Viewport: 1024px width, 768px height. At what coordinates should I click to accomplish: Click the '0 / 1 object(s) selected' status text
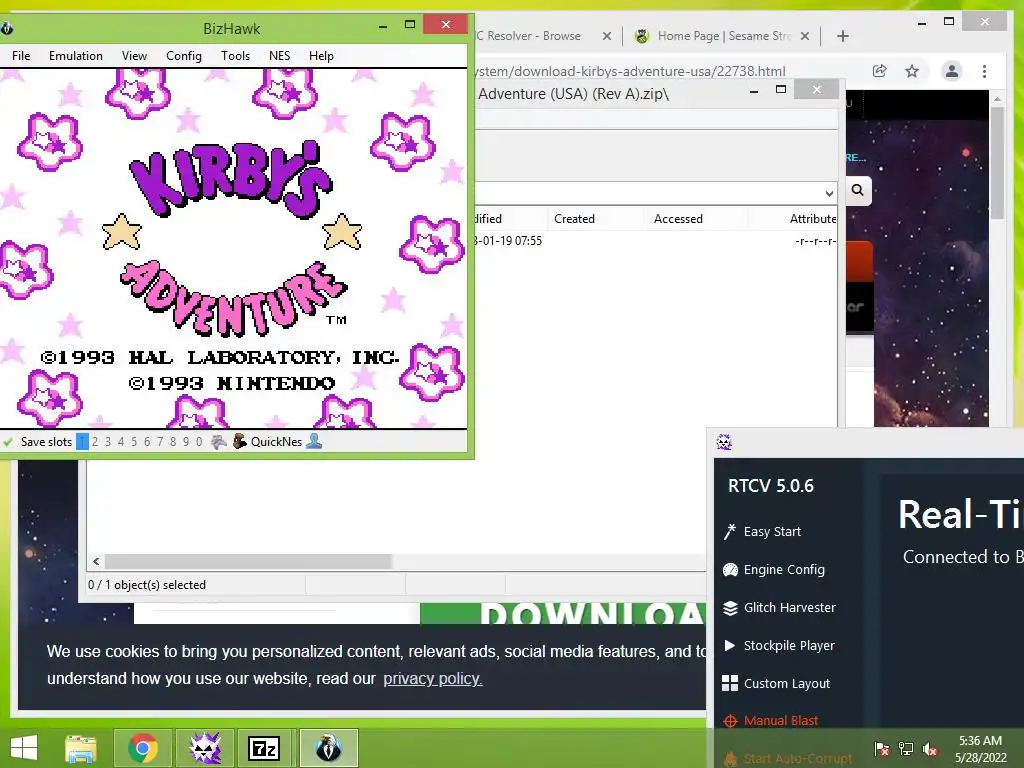click(147, 584)
